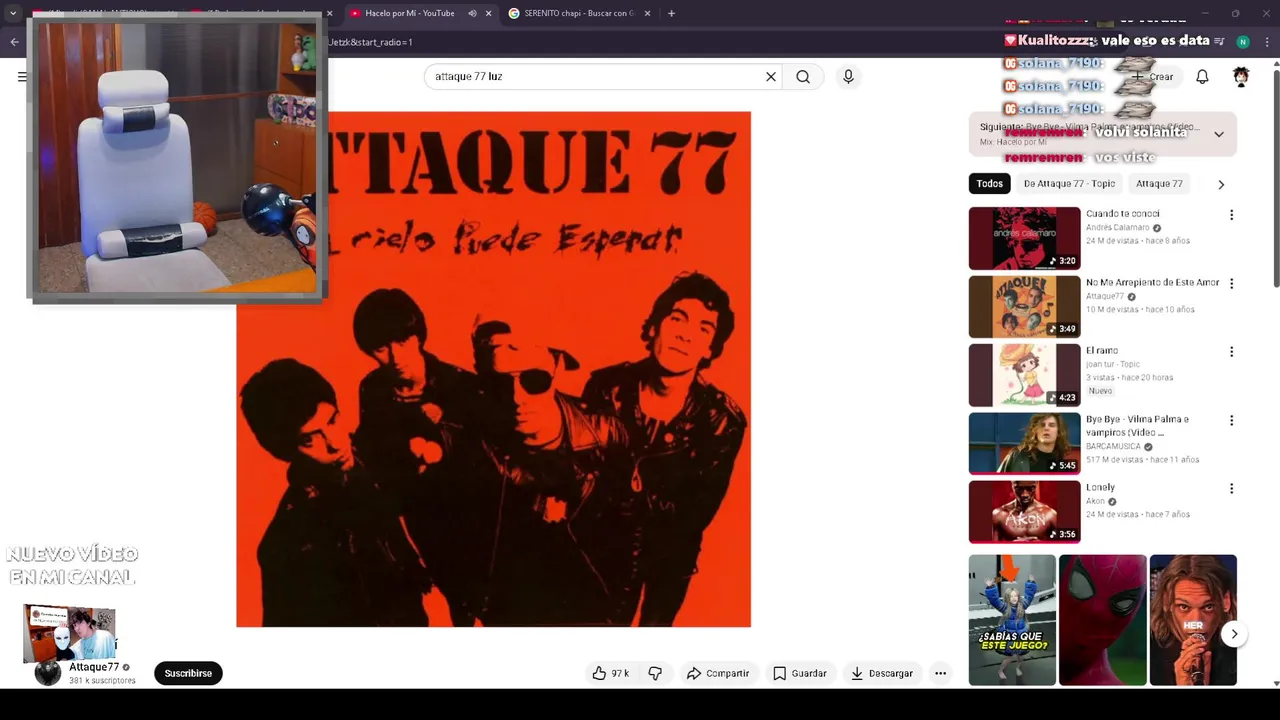Open the browser three-dot menu
Screen dimensions: 1280x720
(x=1267, y=42)
